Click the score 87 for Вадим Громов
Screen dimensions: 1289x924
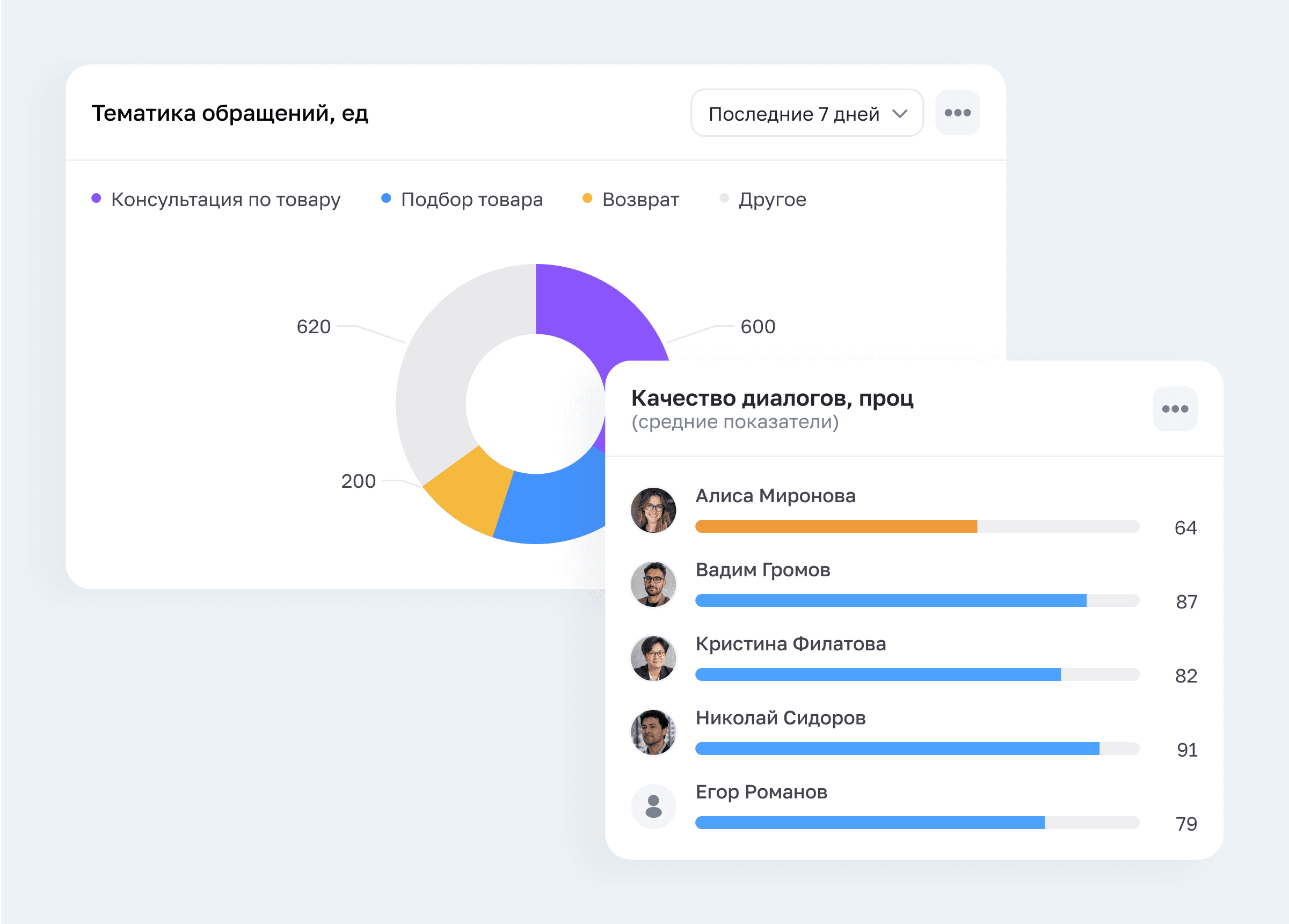coord(1186,602)
